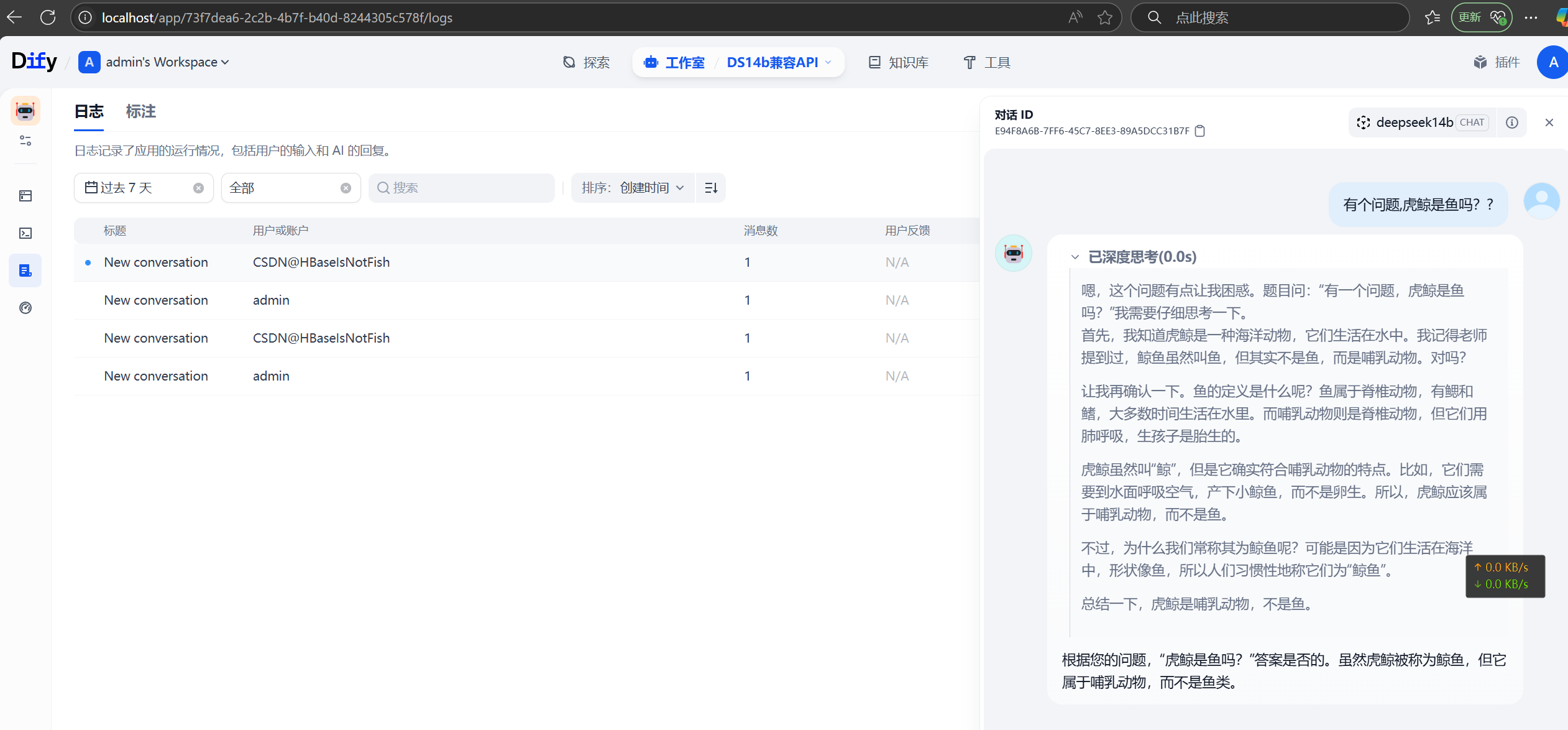Close the conversation detail panel
The height and width of the screenshot is (730, 1568).
tap(1549, 122)
